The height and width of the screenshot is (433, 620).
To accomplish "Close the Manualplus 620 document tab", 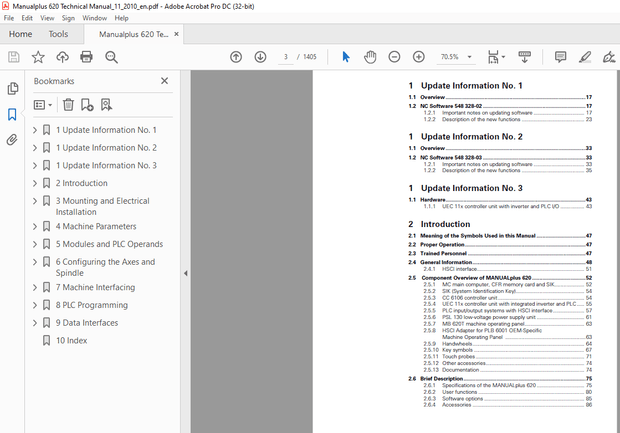I will coord(176,34).
